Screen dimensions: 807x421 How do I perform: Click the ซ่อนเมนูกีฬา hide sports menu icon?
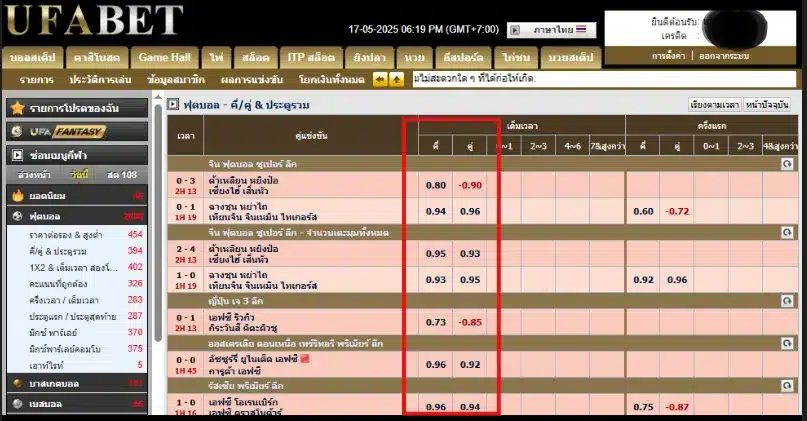point(17,155)
